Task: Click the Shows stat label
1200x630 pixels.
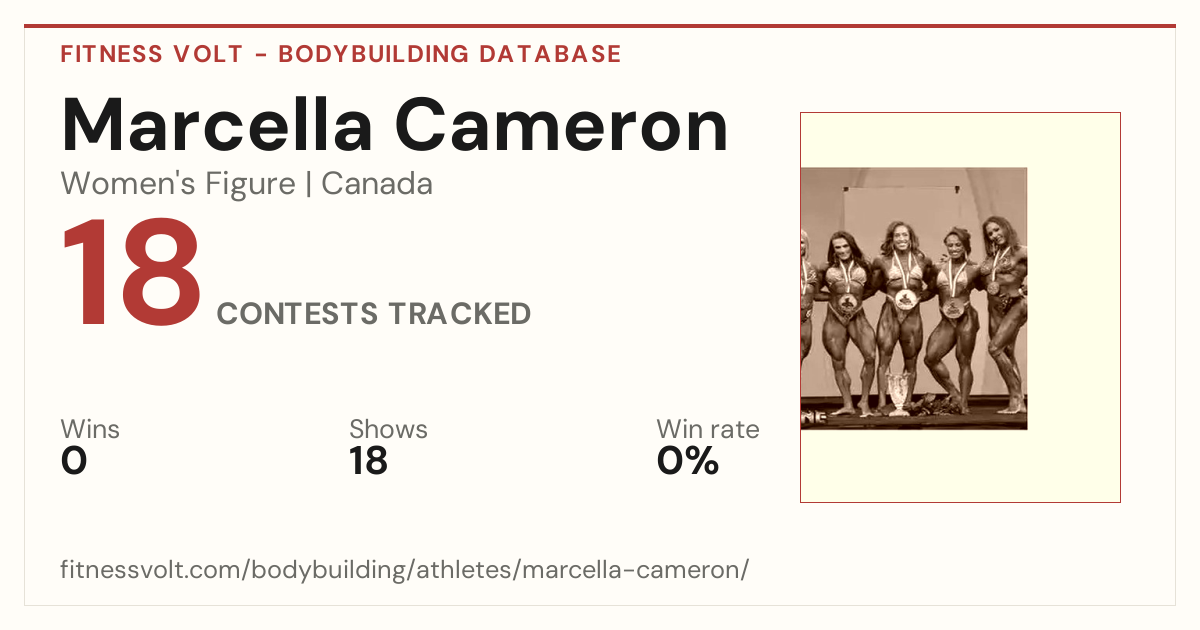Action: (x=388, y=430)
